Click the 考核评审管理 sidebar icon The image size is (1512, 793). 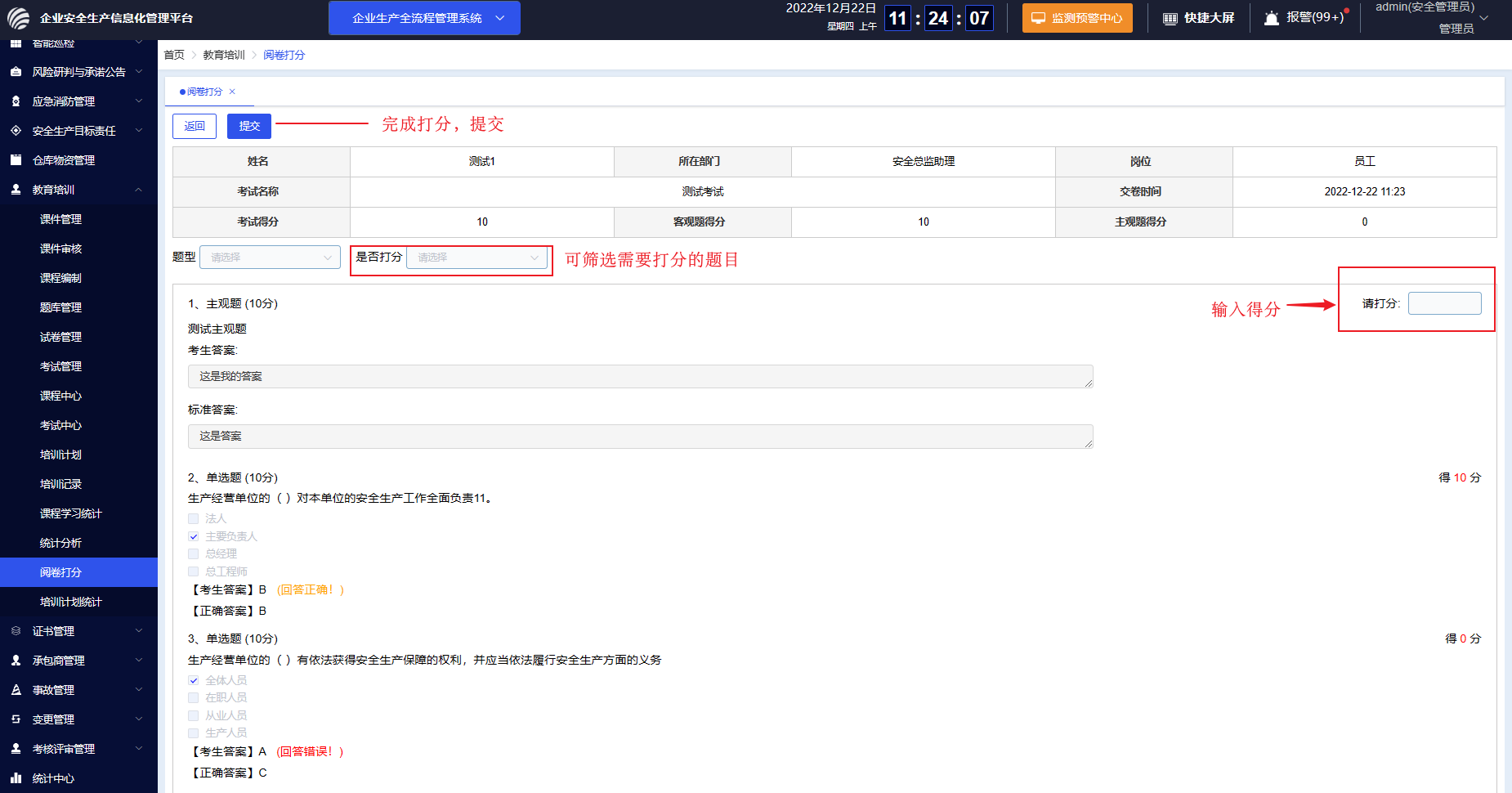pyautogui.click(x=16, y=749)
